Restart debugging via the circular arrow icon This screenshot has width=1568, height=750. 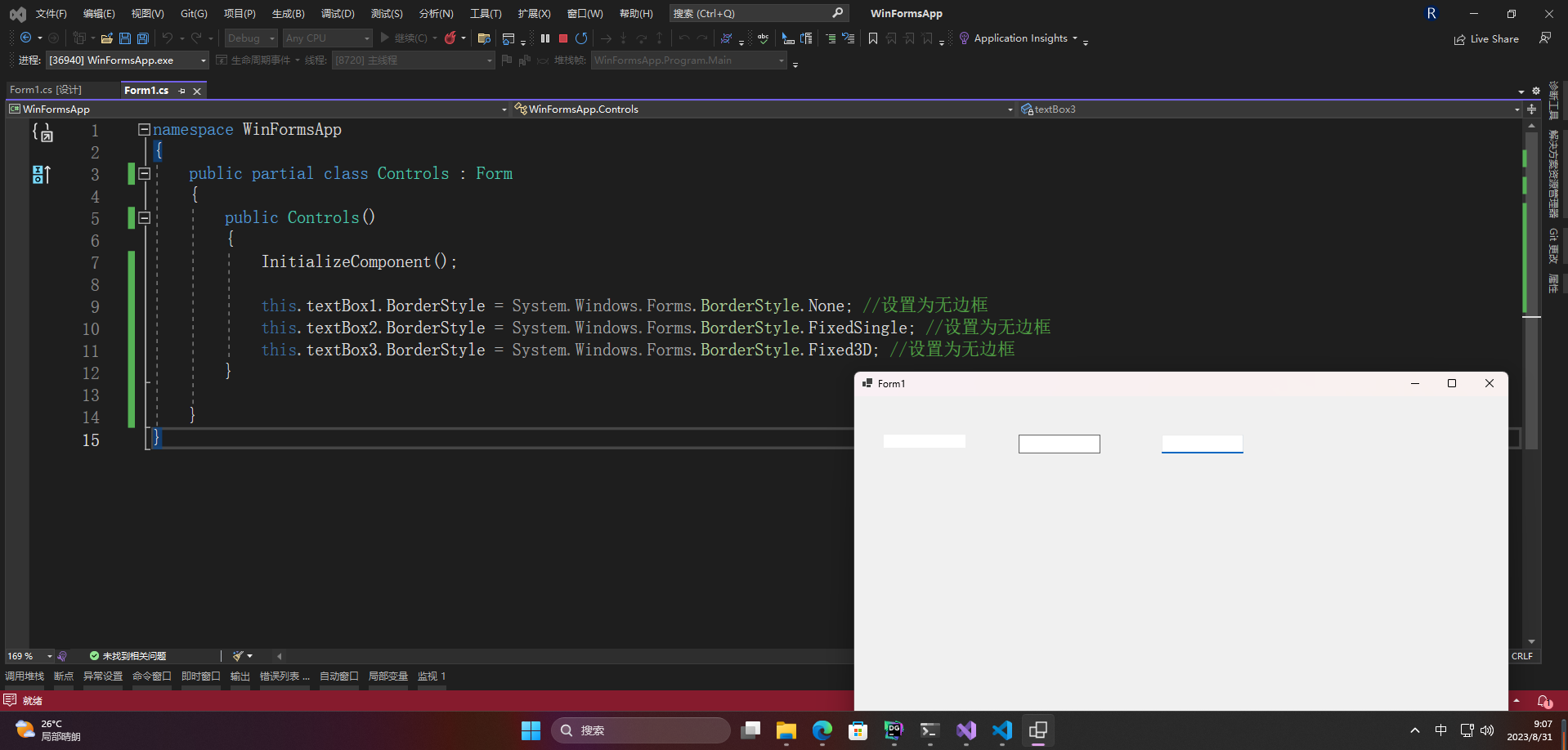pyautogui.click(x=581, y=38)
